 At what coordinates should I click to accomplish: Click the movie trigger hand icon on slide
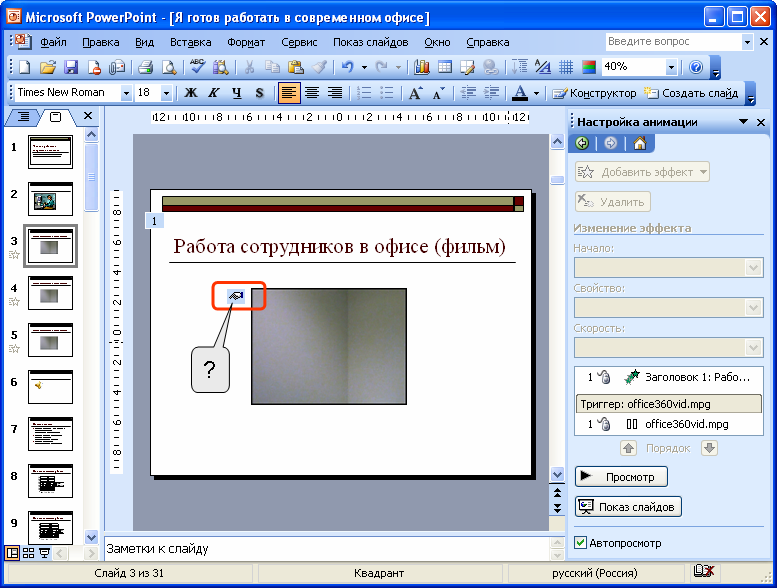point(236,296)
